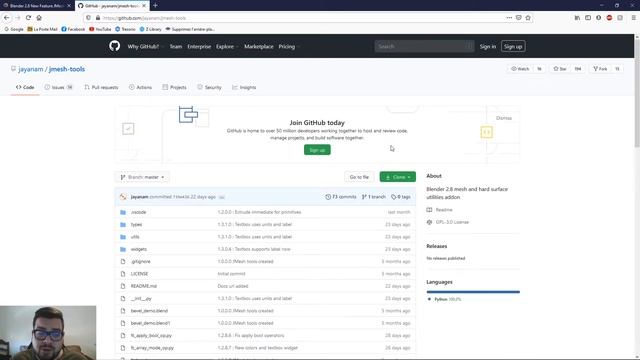Expand the Pricing menu
Image resolution: width=640 pixels, height=360 pixels.
[289, 47]
